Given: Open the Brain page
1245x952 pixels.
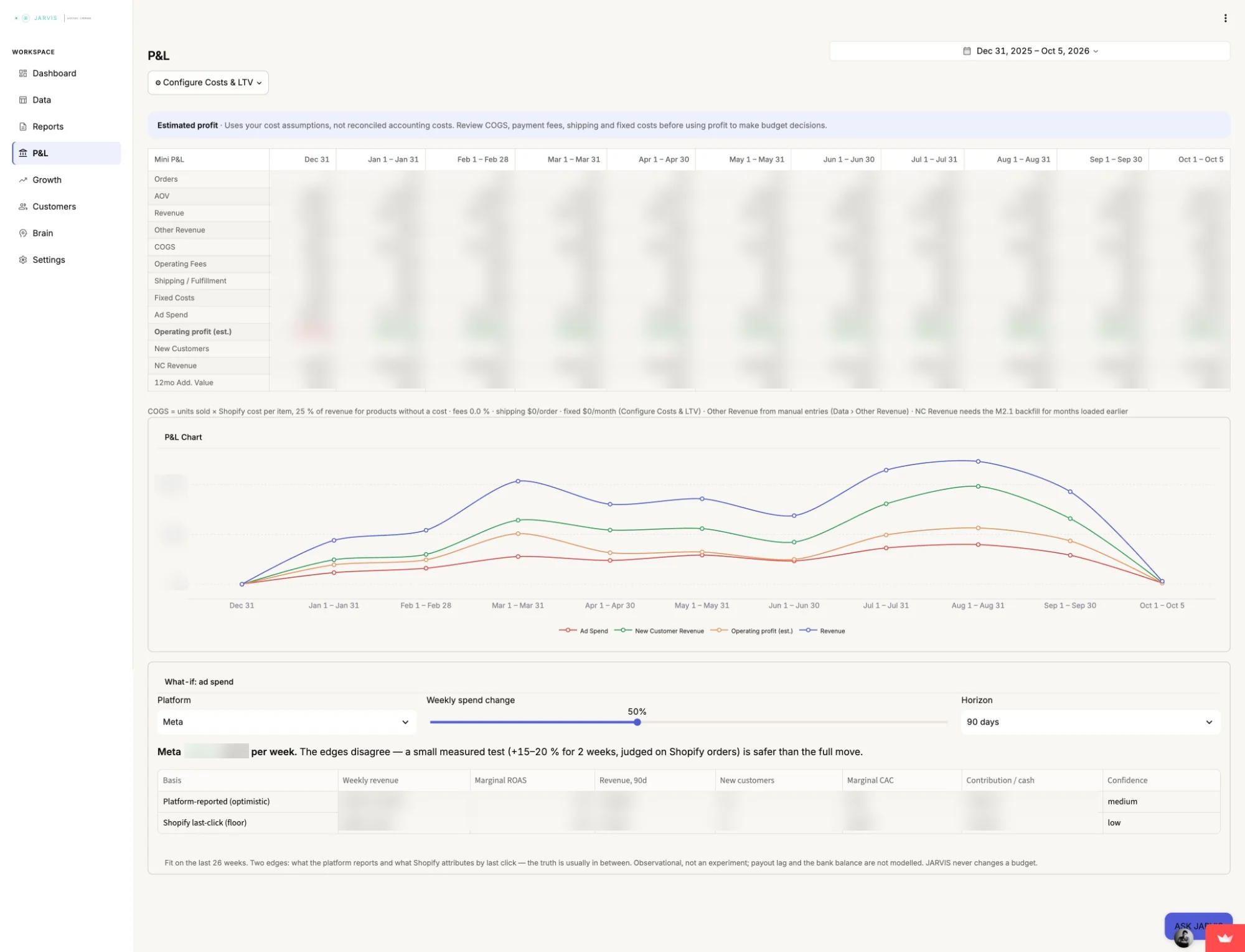Looking at the screenshot, I should 67,233.
